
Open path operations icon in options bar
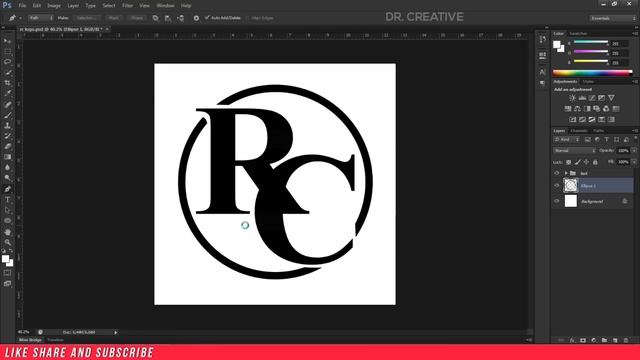click(156, 18)
